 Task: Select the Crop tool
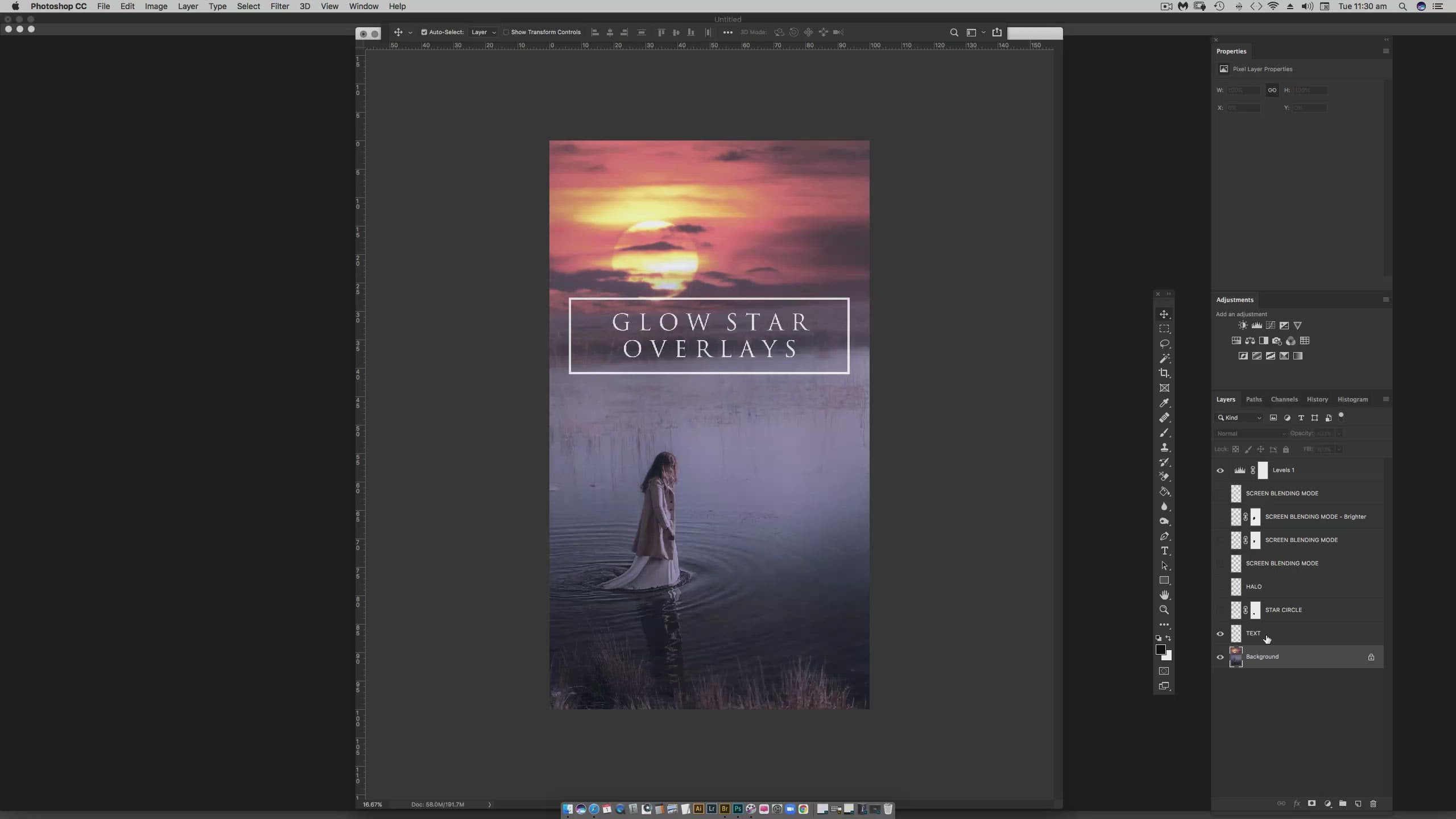click(x=1164, y=373)
